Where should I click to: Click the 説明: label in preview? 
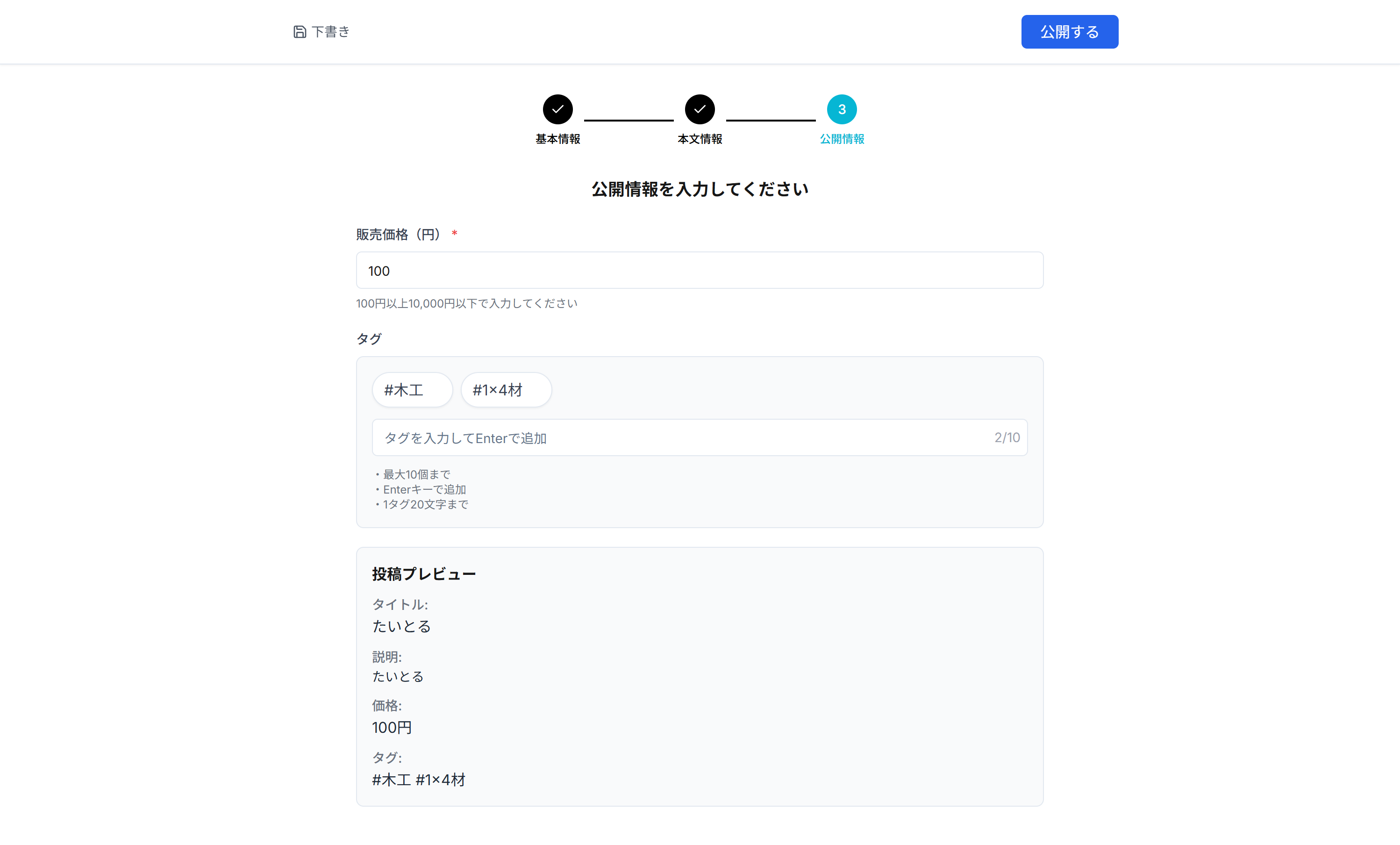click(386, 657)
